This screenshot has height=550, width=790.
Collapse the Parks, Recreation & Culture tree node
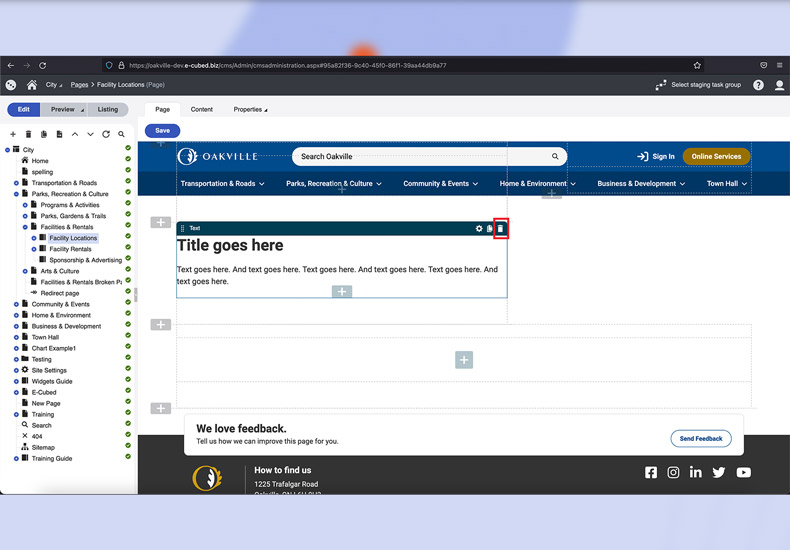17,194
